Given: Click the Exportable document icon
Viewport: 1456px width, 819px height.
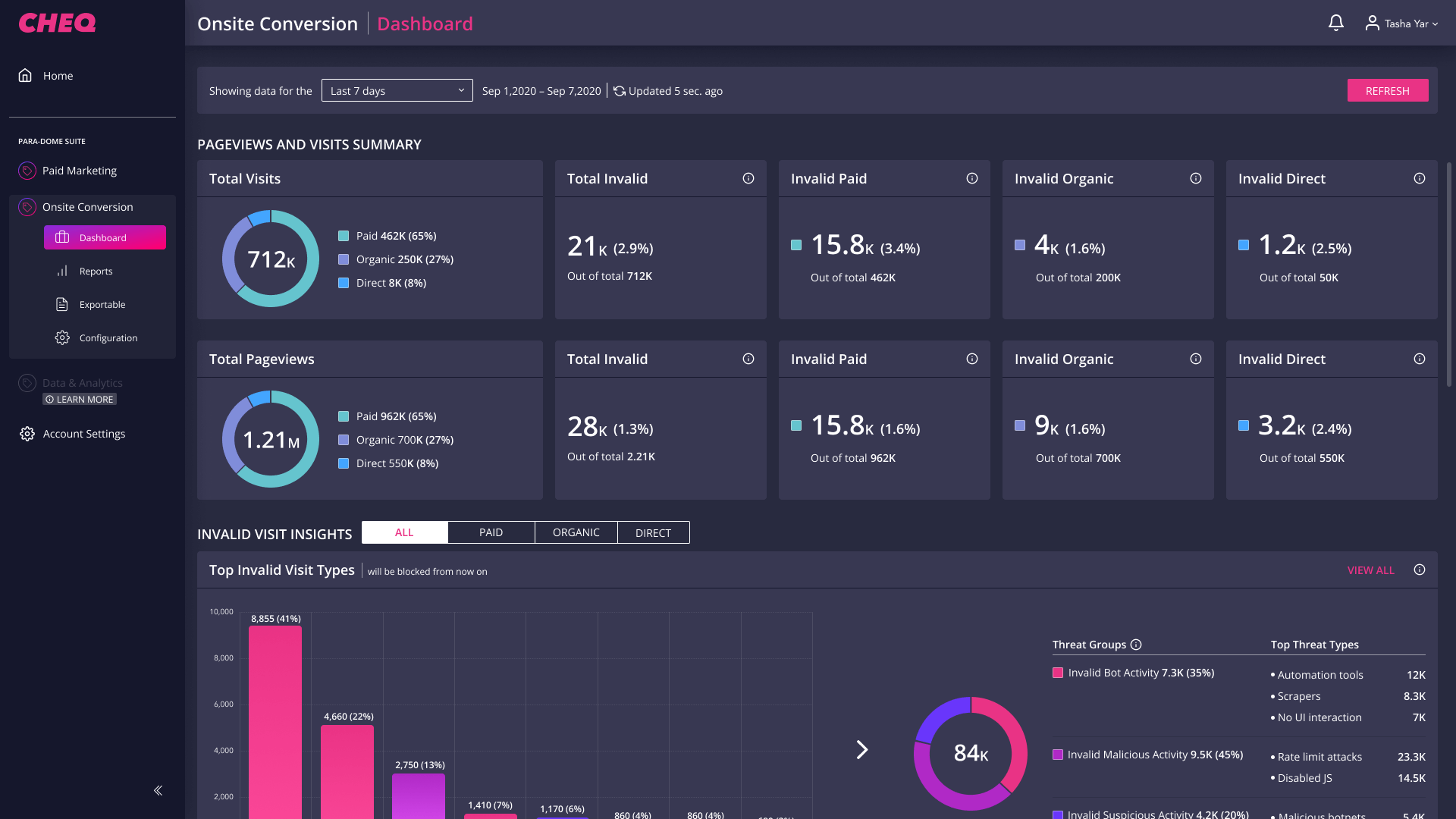Looking at the screenshot, I should [x=62, y=304].
